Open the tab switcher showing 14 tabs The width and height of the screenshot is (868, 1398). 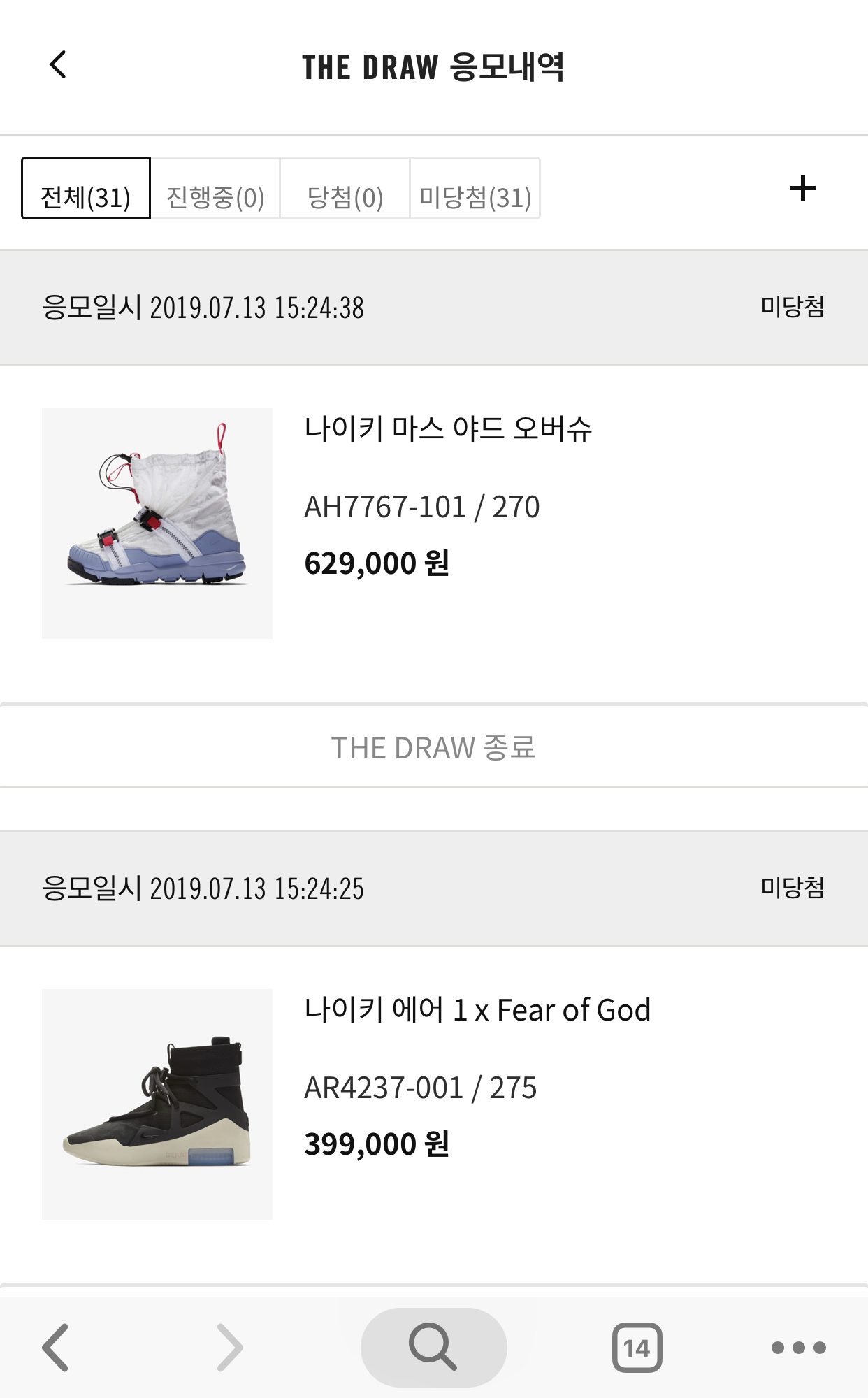click(x=637, y=1347)
